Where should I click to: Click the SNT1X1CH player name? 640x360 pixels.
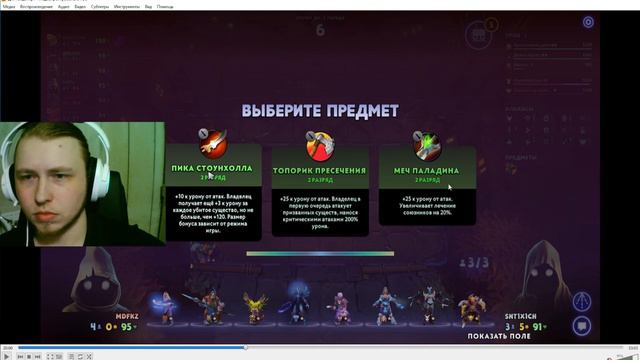coord(520,316)
